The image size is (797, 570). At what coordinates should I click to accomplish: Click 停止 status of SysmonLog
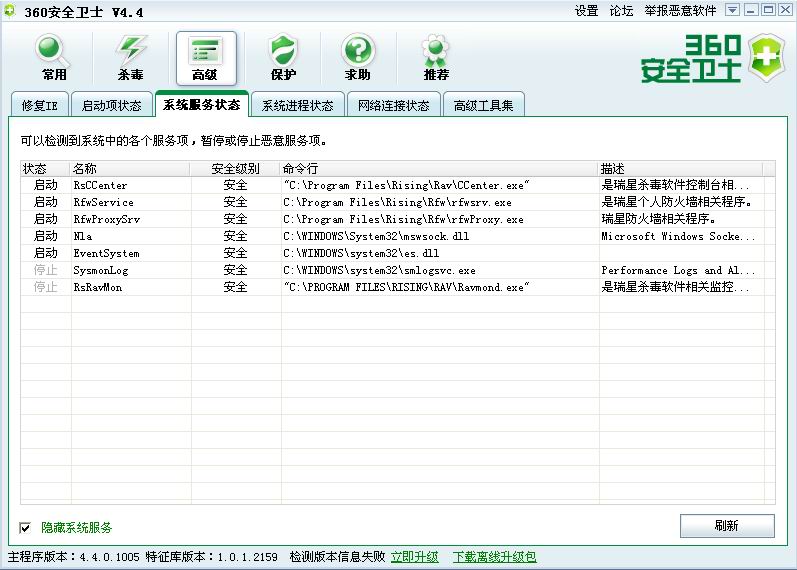[45, 270]
